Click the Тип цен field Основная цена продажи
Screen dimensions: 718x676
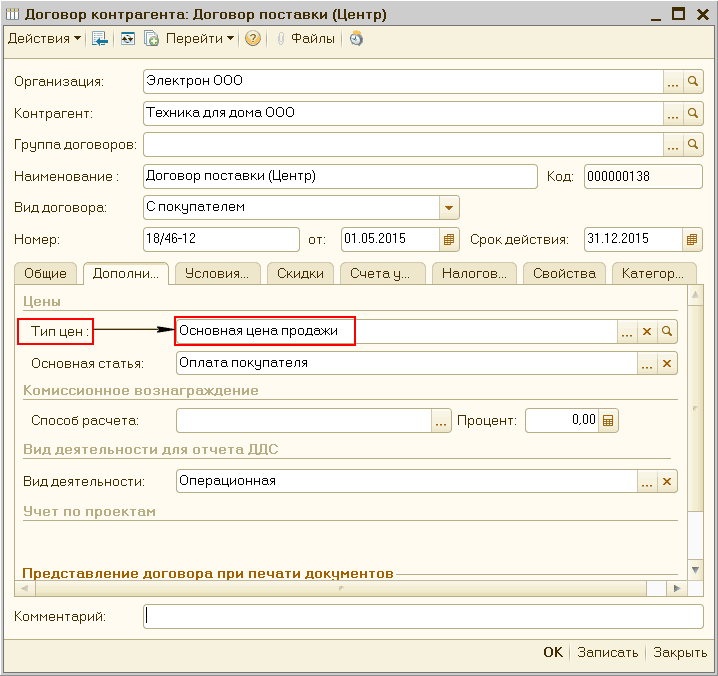point(397,332)
